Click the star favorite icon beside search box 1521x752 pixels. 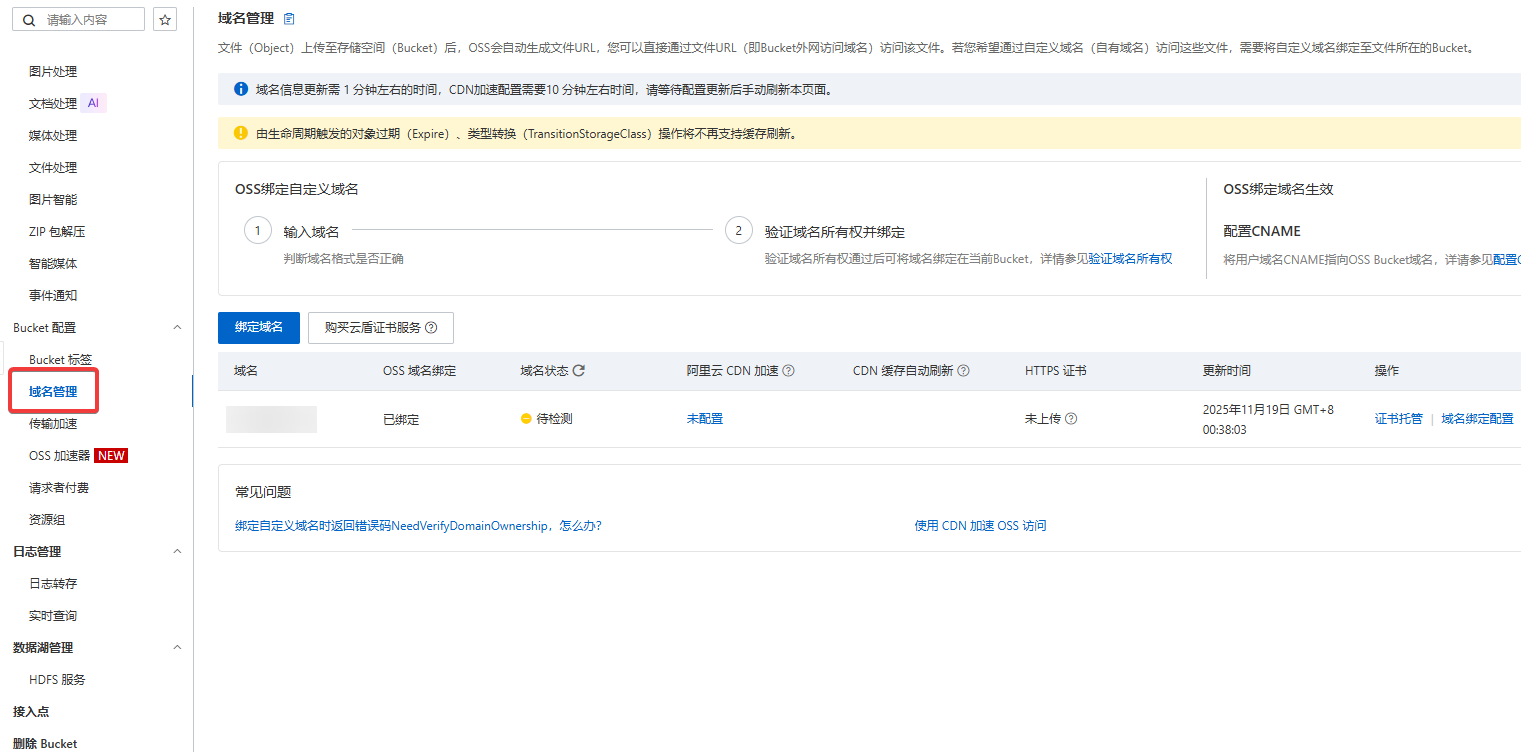tap(164, 19)
